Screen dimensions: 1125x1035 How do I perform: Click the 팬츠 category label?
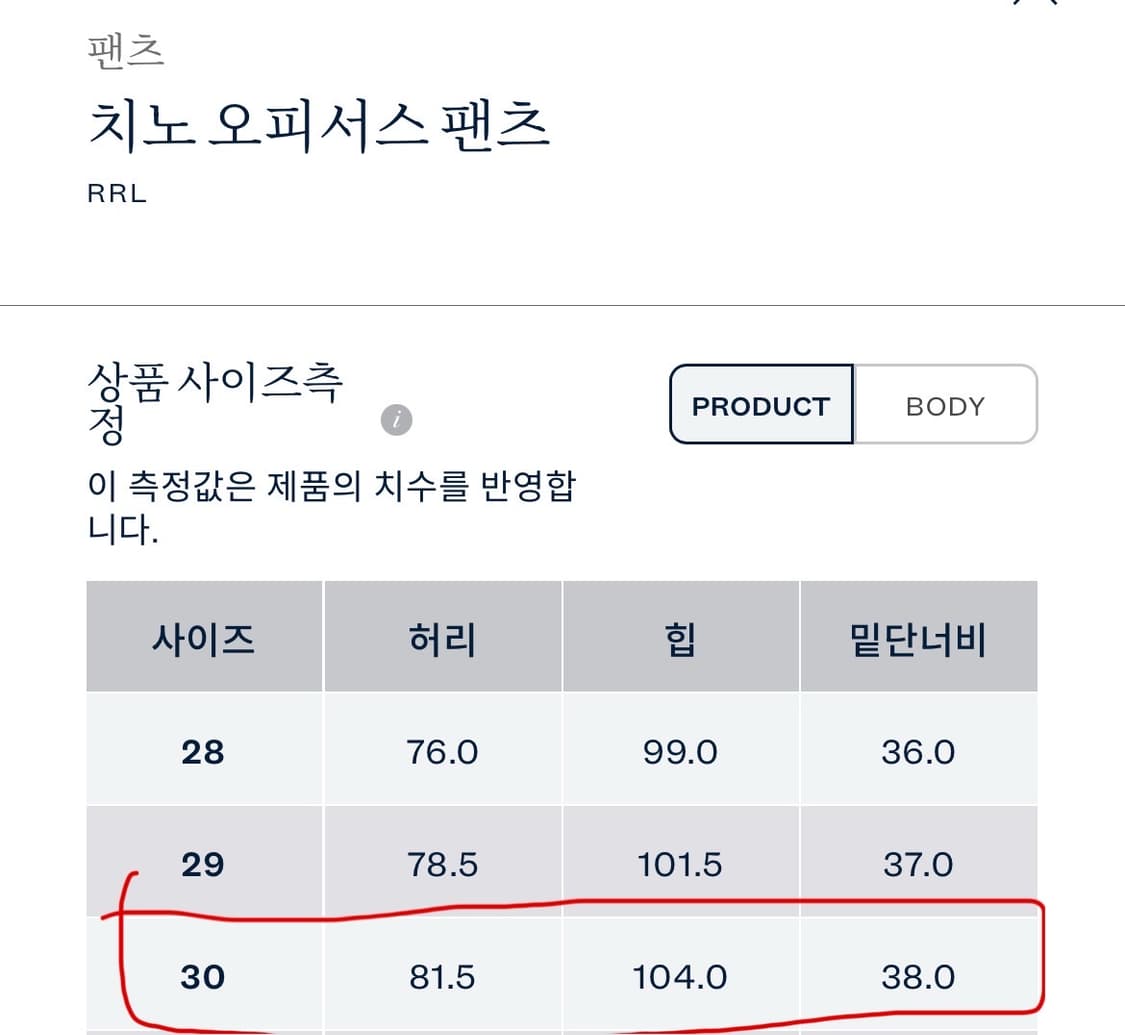point(126,51)
